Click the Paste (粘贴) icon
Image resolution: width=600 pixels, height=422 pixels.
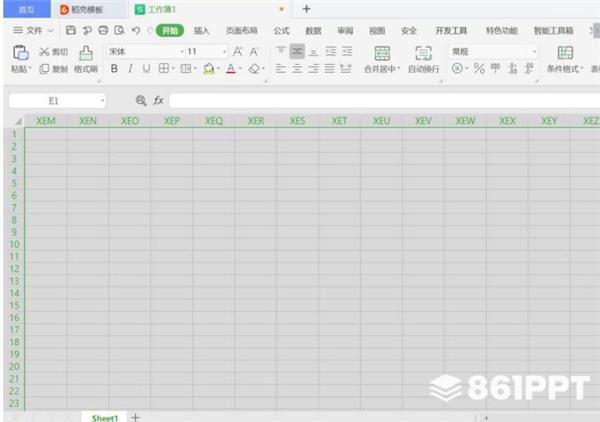point(20,53)
